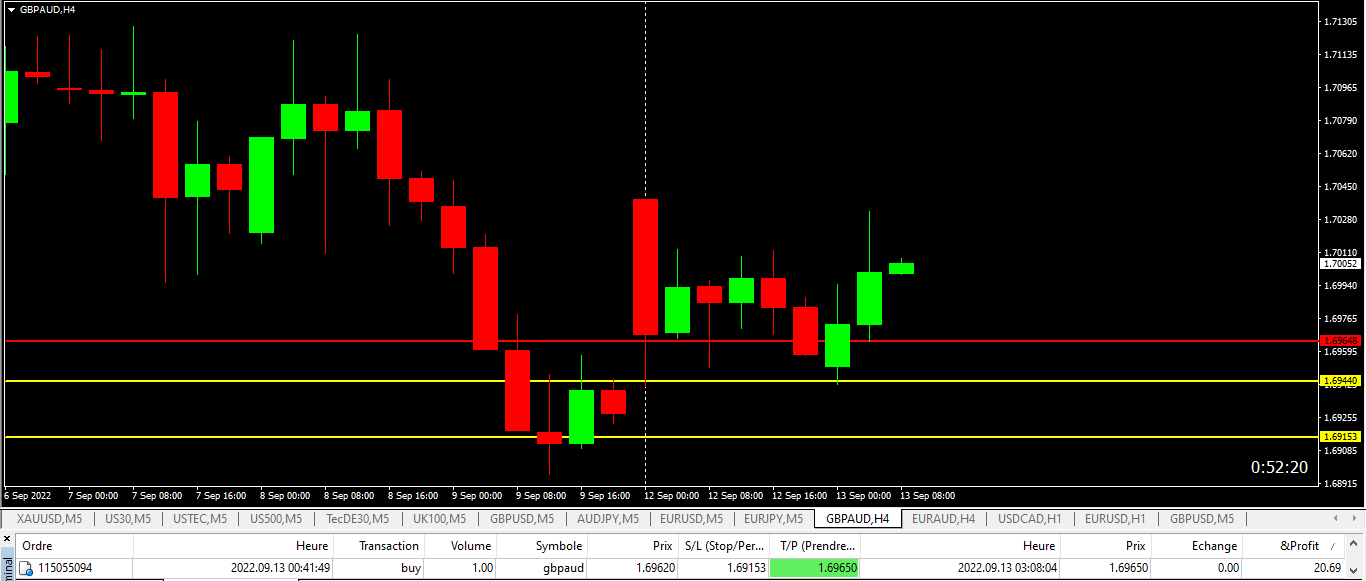The width and height of the screenshot is (1366, 581).
Task: Switch to the XAUUSD,M5 chart tab
Action: 49,519
